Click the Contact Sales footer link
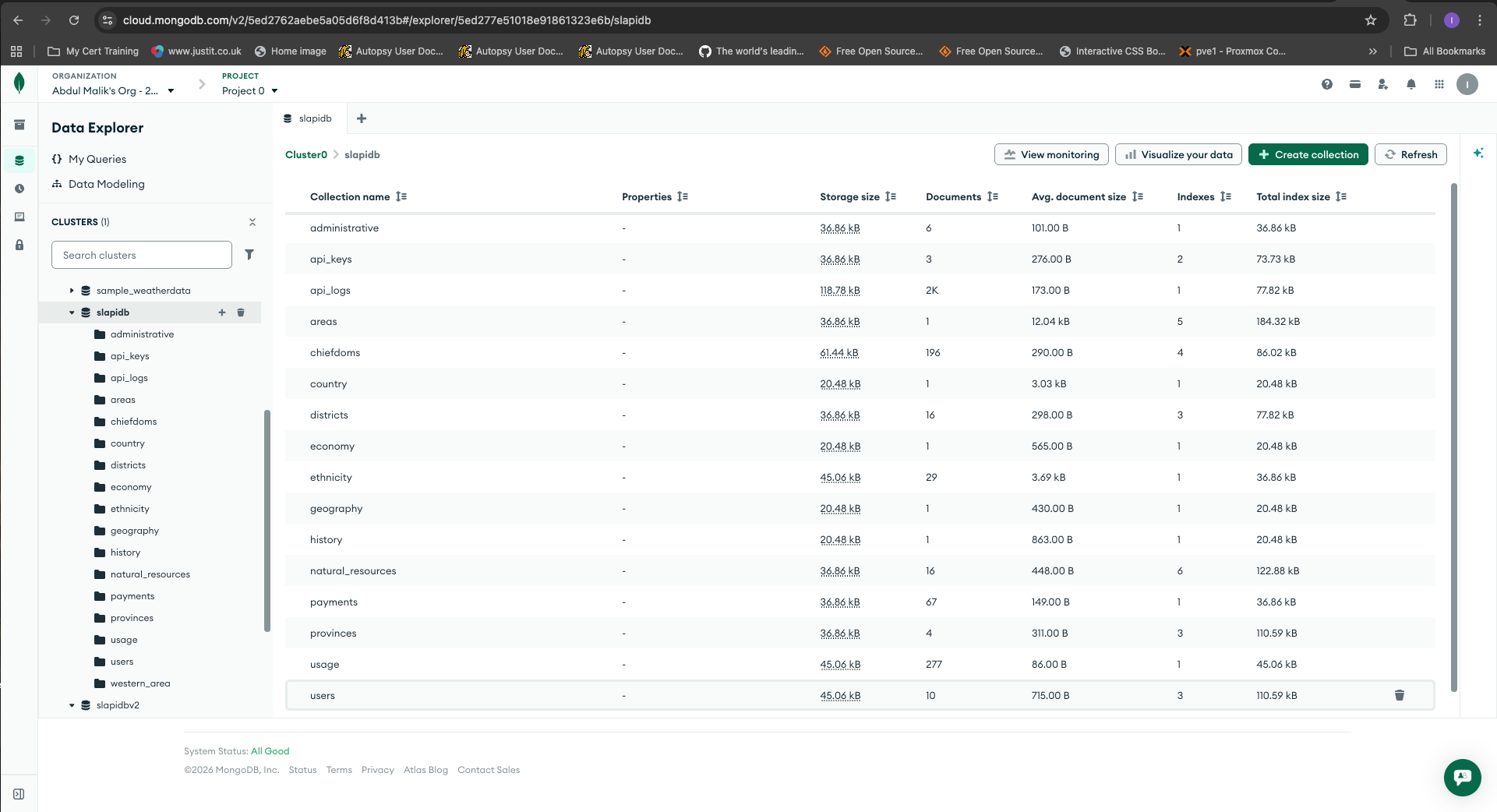 [x=489, y=770]
